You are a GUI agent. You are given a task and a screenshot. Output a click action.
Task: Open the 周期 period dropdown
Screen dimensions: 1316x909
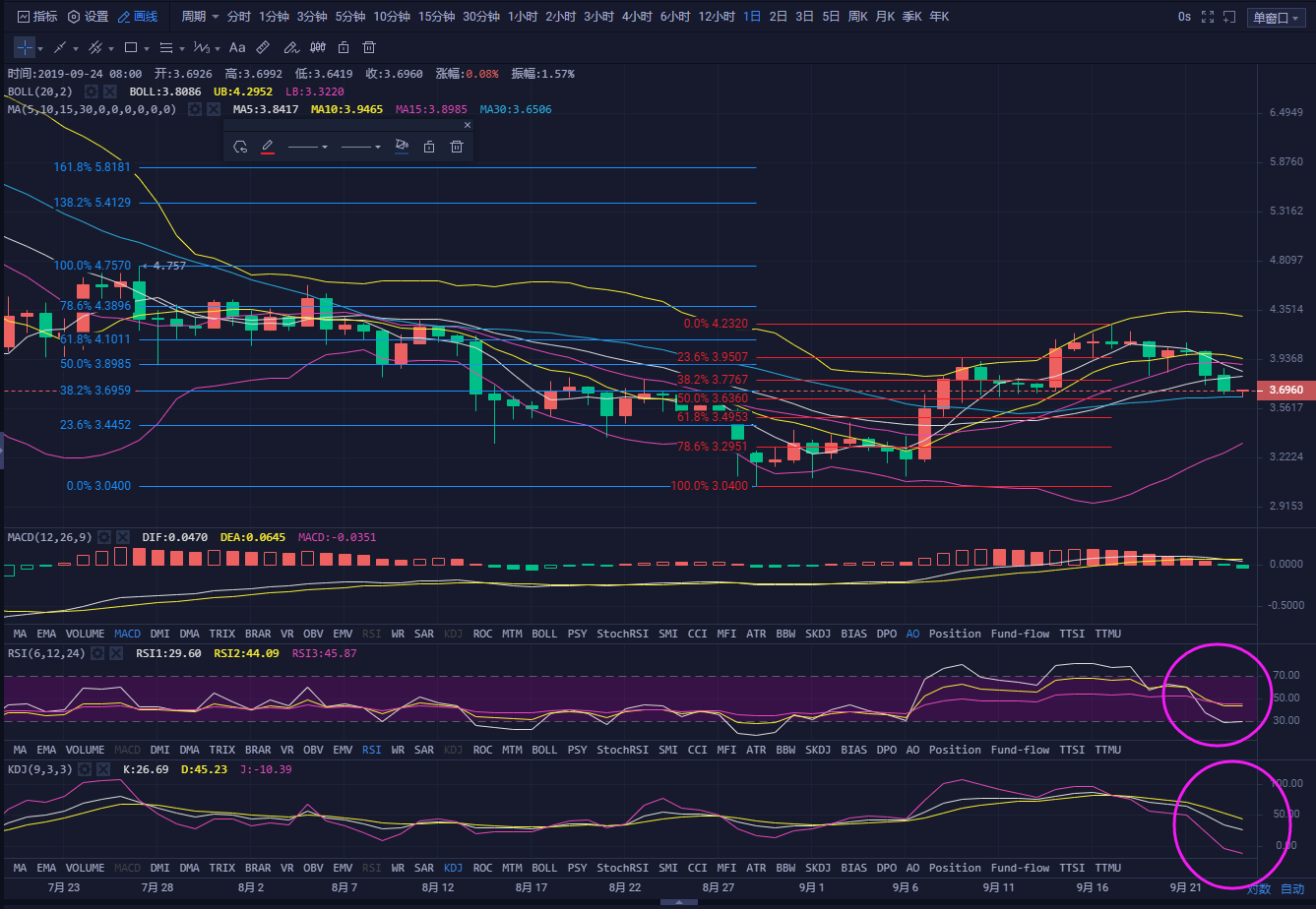(199, 17)
